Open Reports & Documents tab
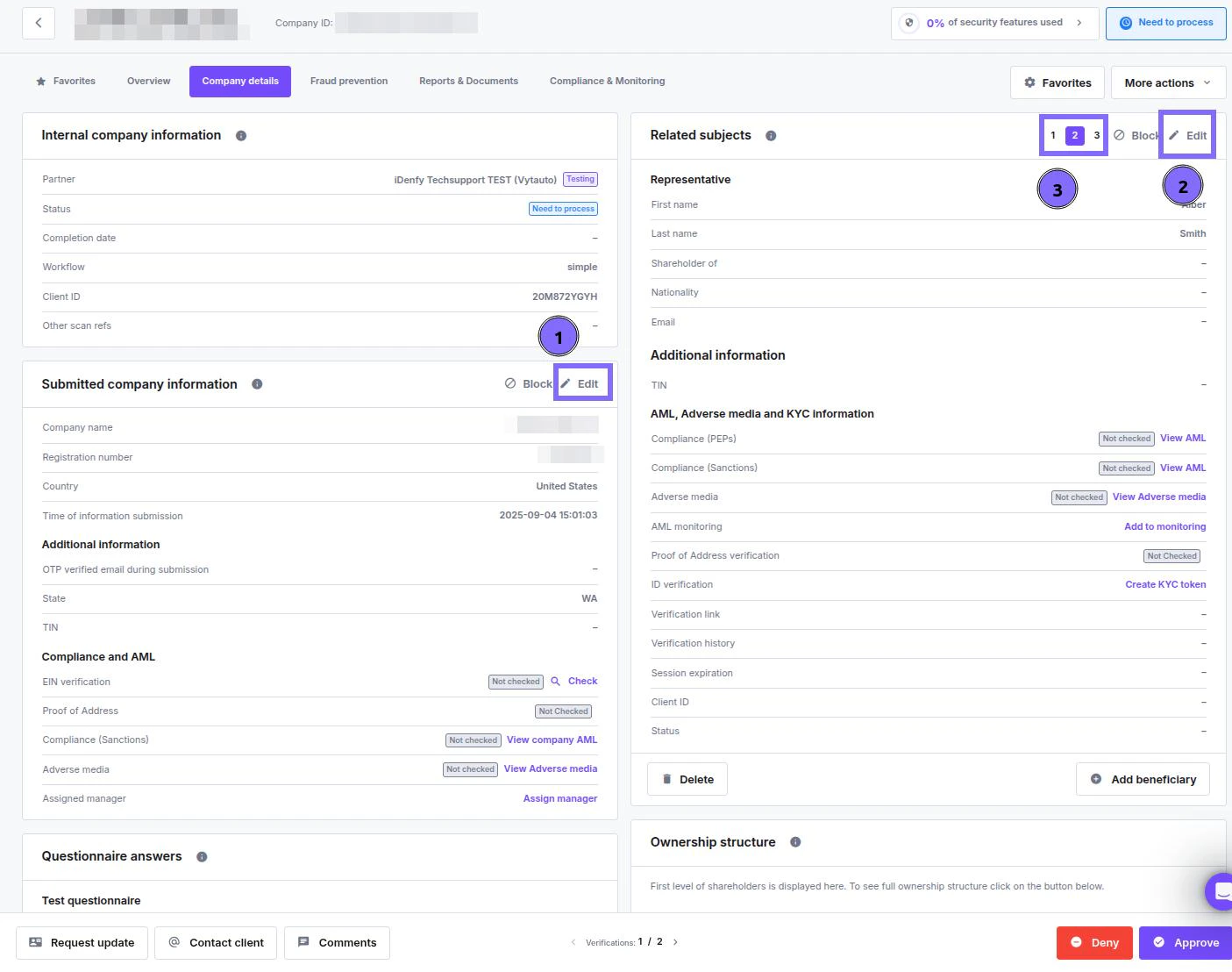Screen dimensions: 1232x972 (x=468, y=81)
